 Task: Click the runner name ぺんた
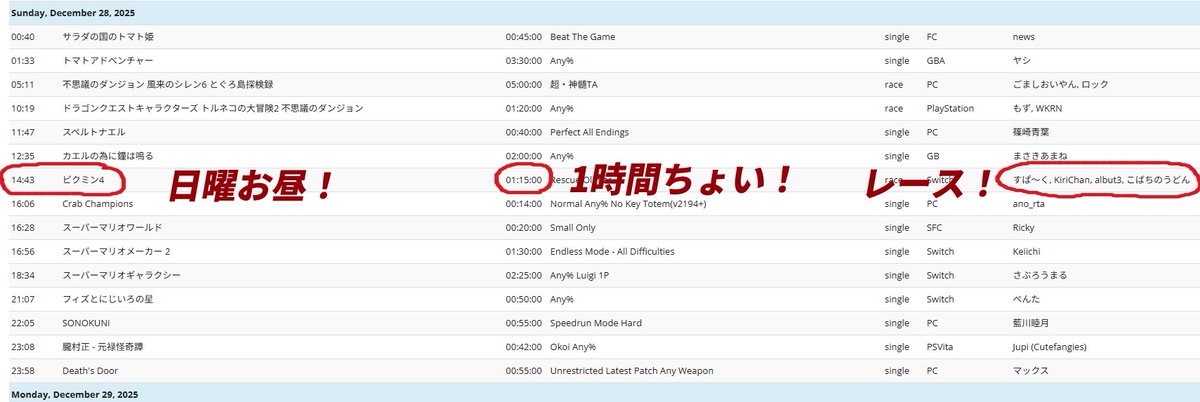click(1025, 299)
